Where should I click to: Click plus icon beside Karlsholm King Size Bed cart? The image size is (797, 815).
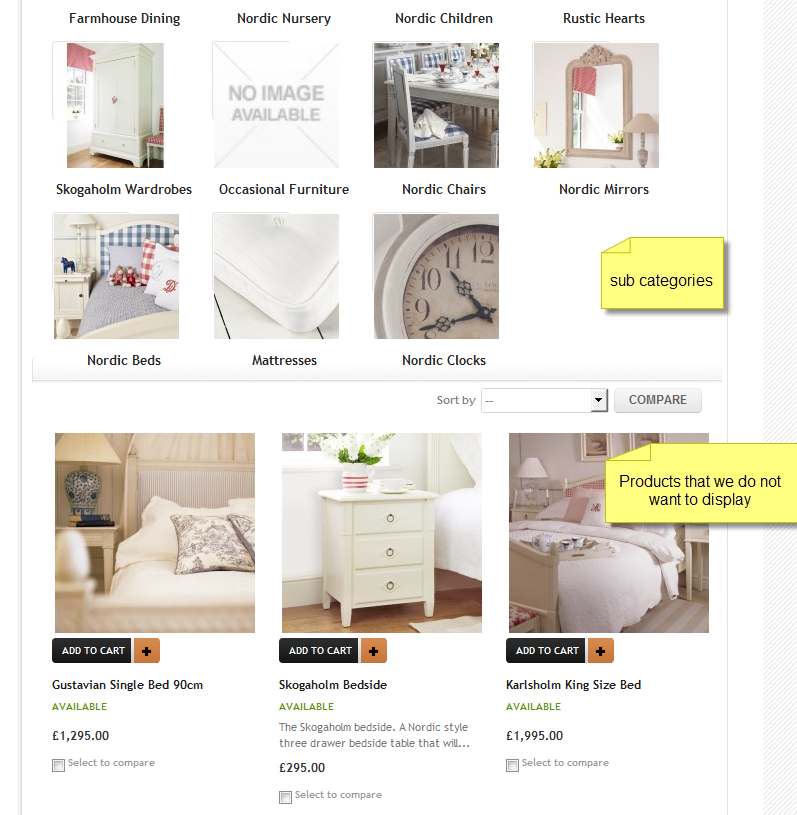(x=600, y=650)
